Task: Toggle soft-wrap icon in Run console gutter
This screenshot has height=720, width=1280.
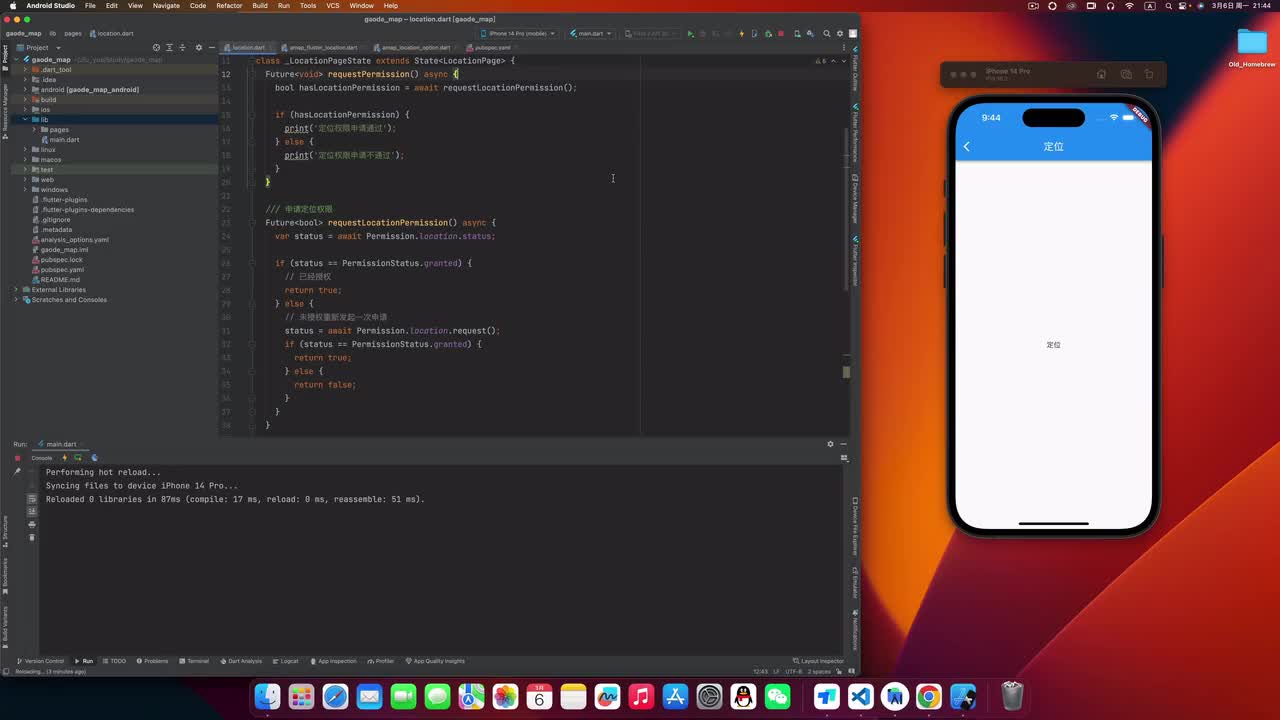Action: (x=32, y=499)
